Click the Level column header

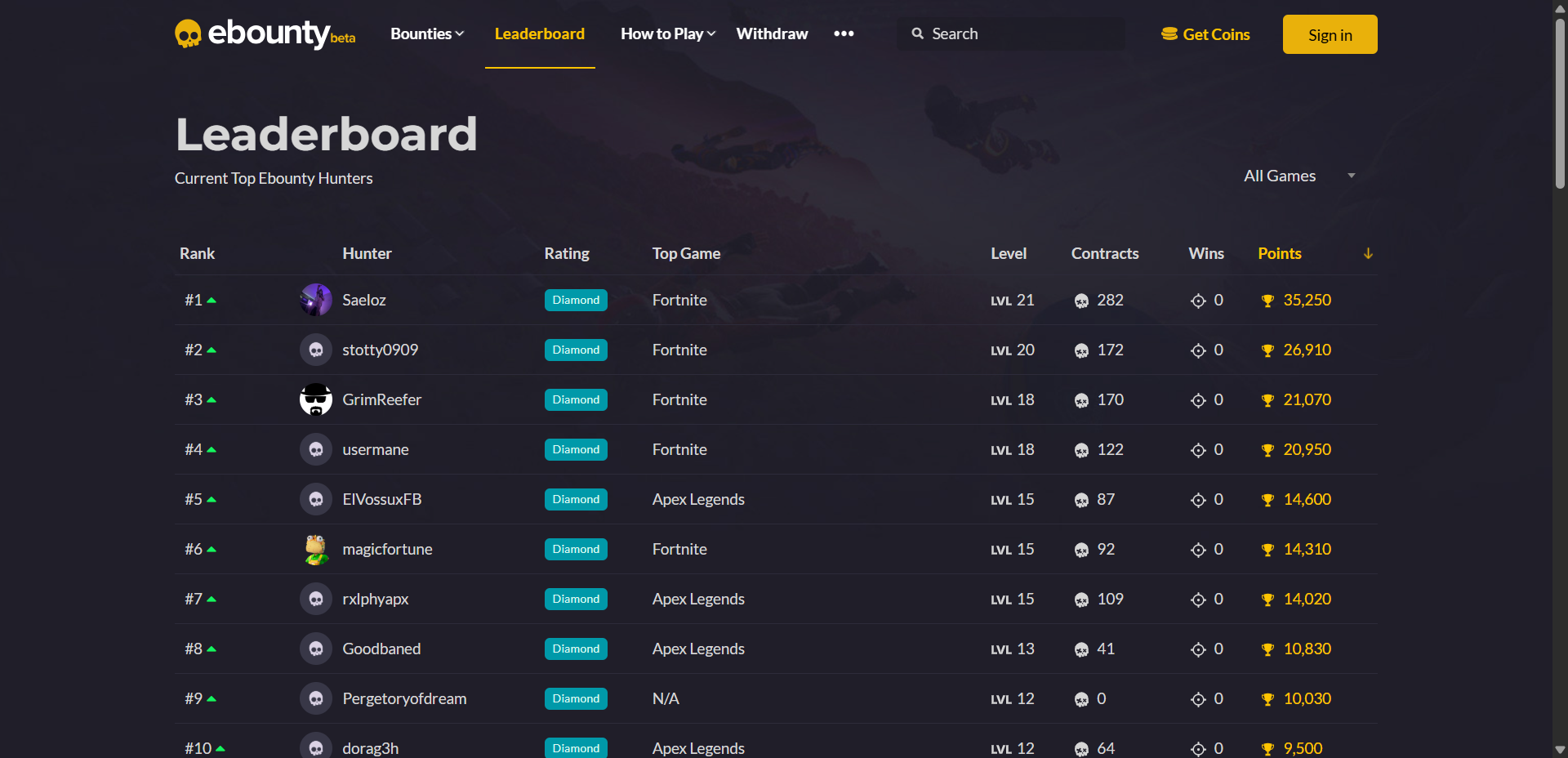[1009, 253]
